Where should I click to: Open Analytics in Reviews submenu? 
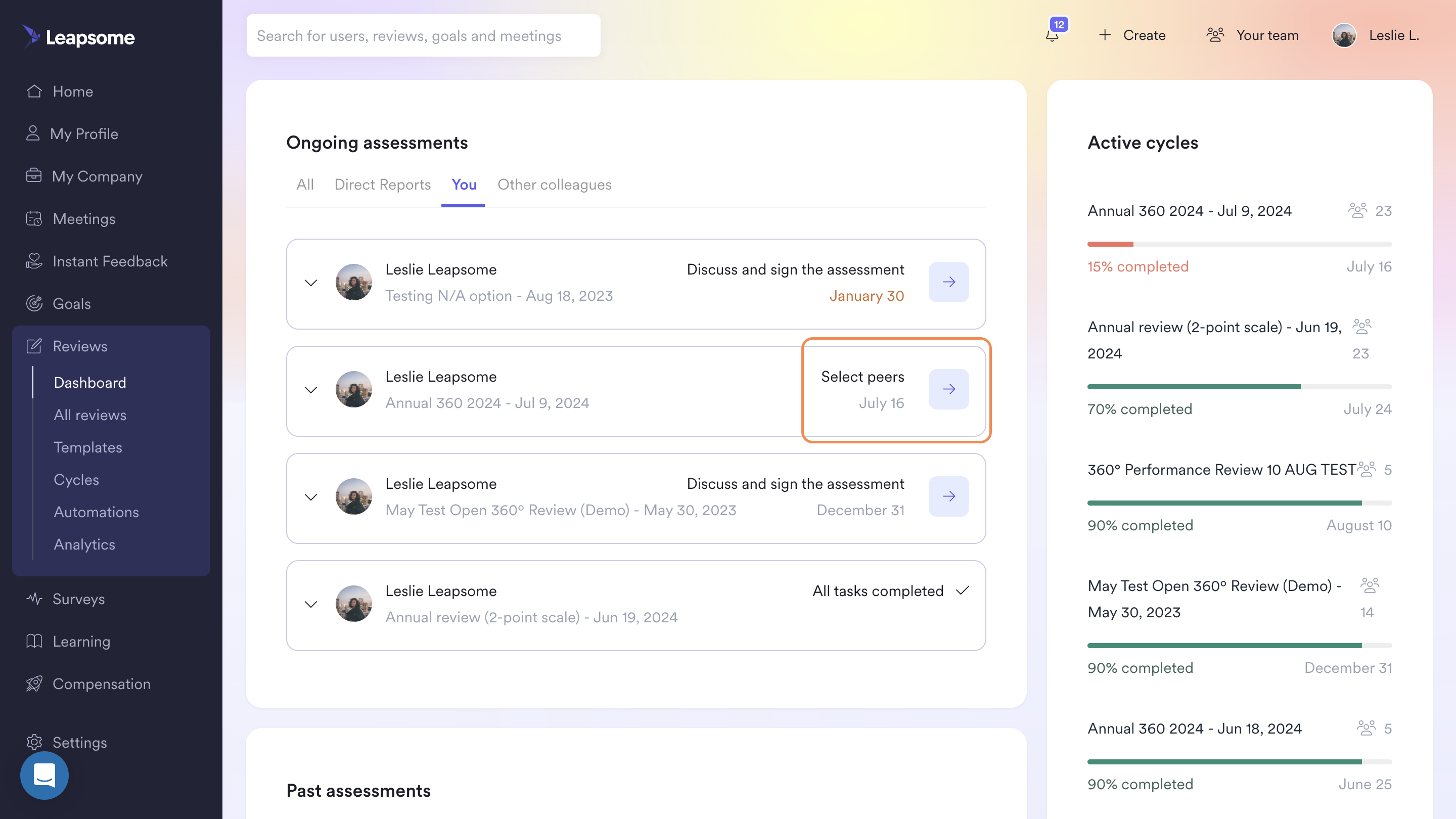84,544
